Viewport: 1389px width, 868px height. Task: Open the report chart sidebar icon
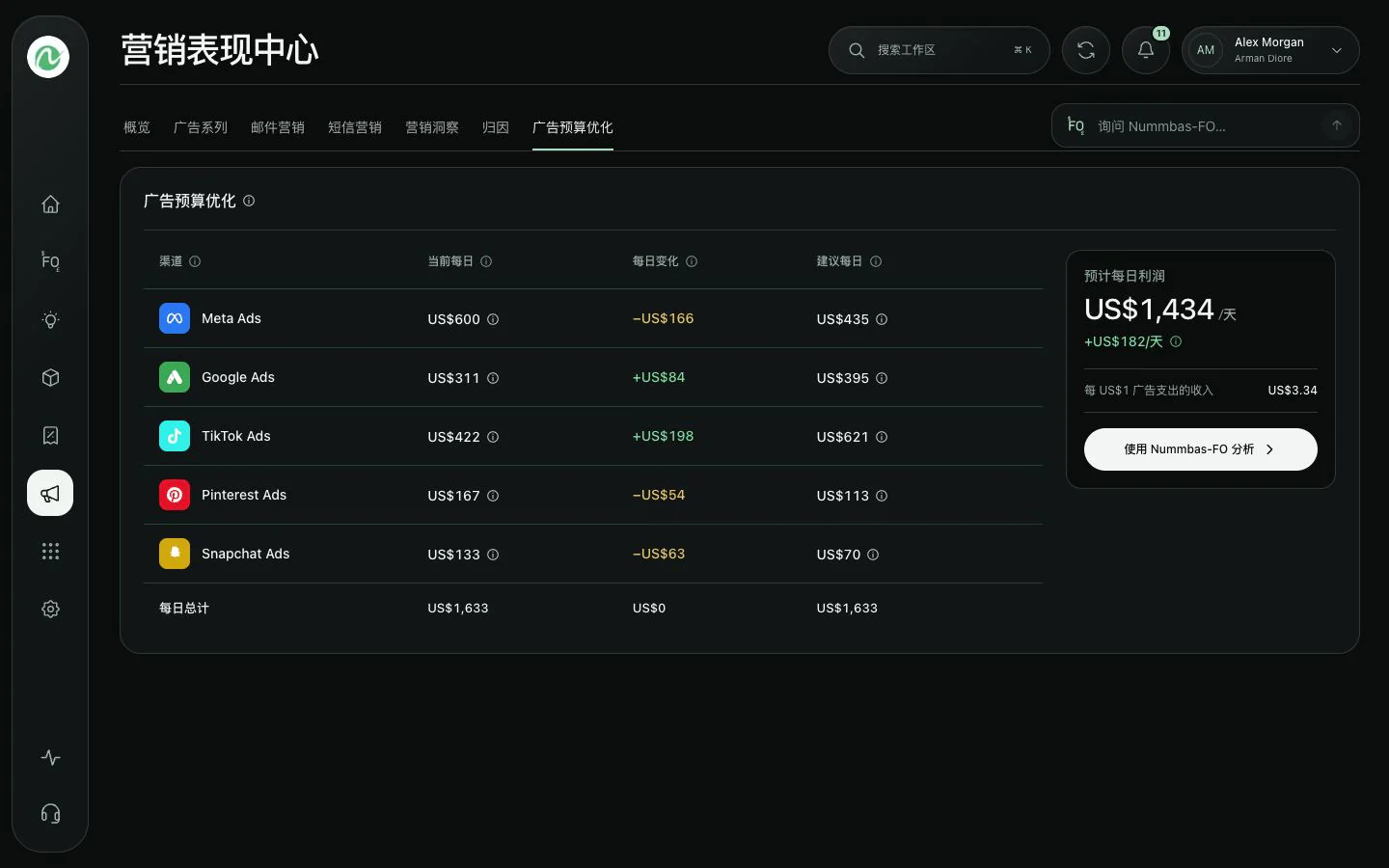tap(50, 435)
